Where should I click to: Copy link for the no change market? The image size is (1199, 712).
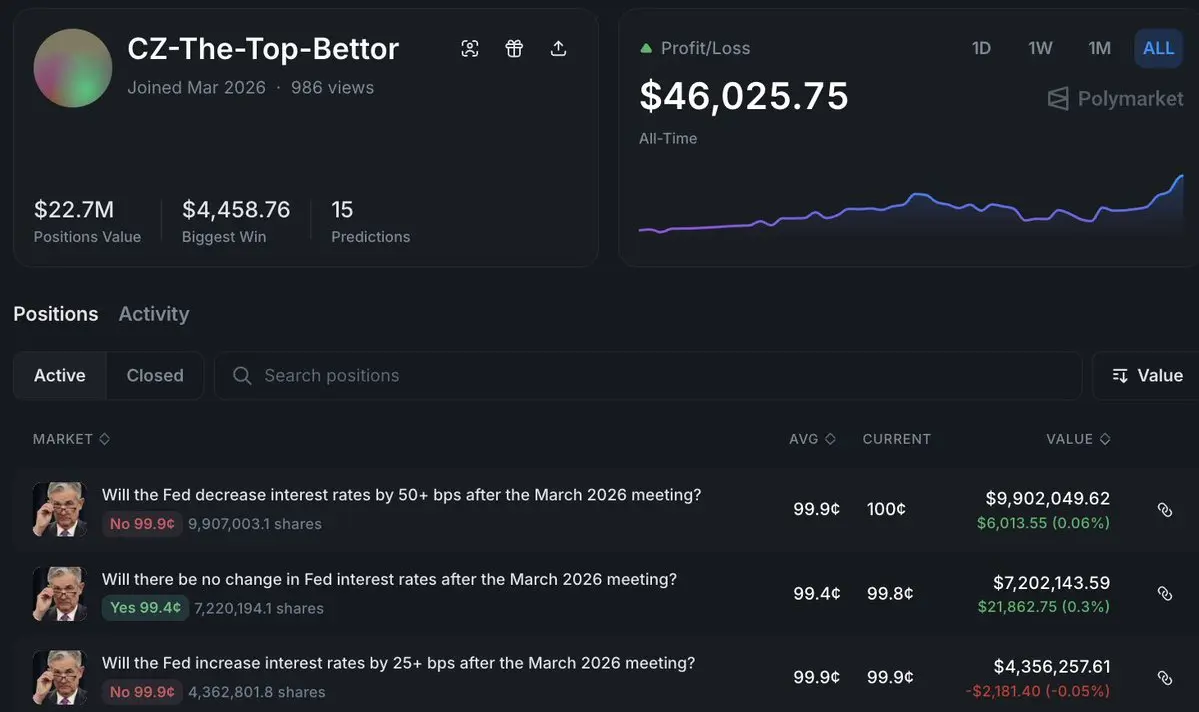[x=1164, y=594]
